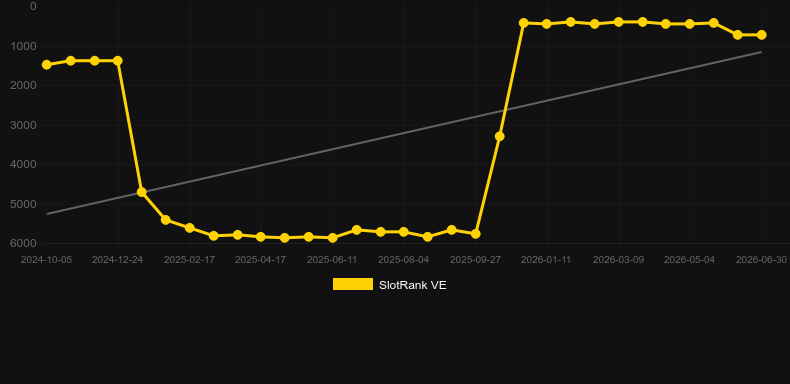Select the data point at 2025-08-04
Screen dimensions: 790x384
pos(404,232)
